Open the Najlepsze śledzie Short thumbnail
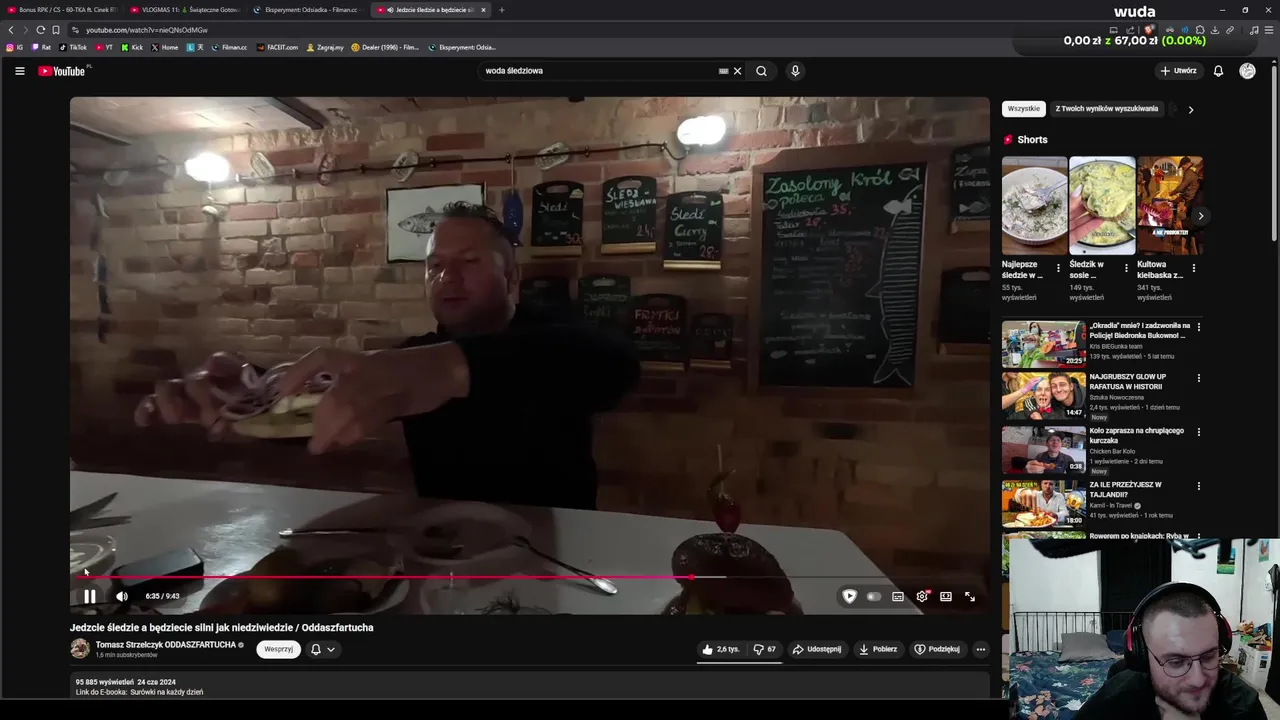The height and width of the screenshot is (720, 1280). coord(1034,205)
